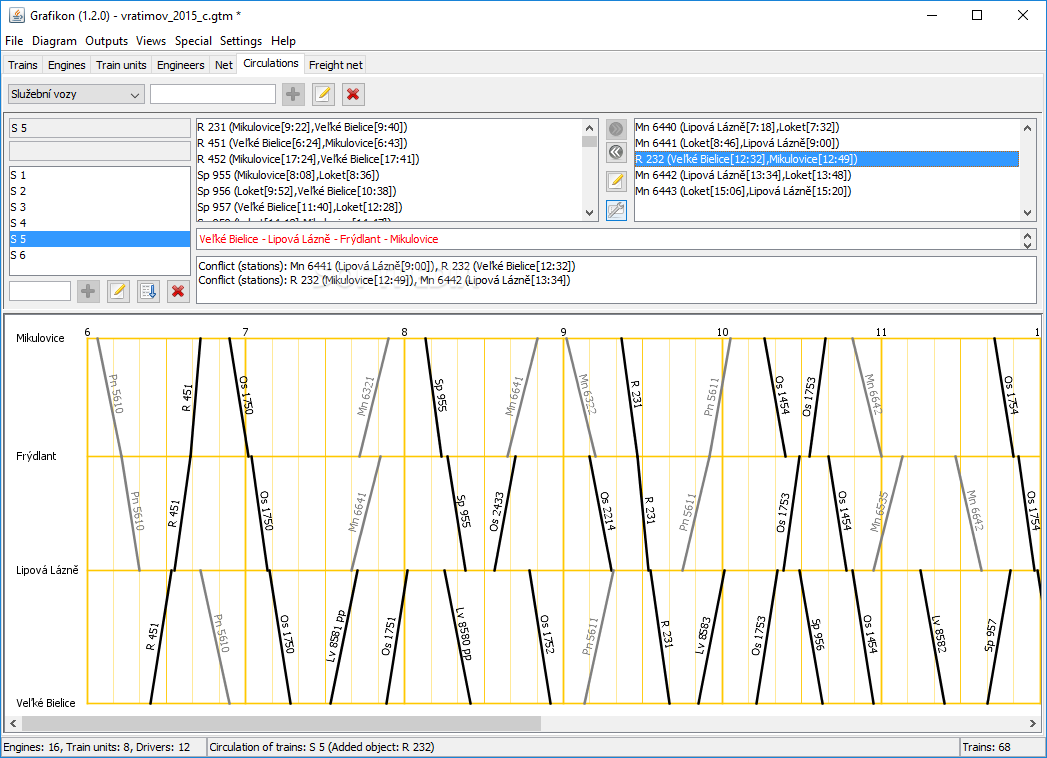Click the Sp 955 train line near Mikulovice

(433, 397)
